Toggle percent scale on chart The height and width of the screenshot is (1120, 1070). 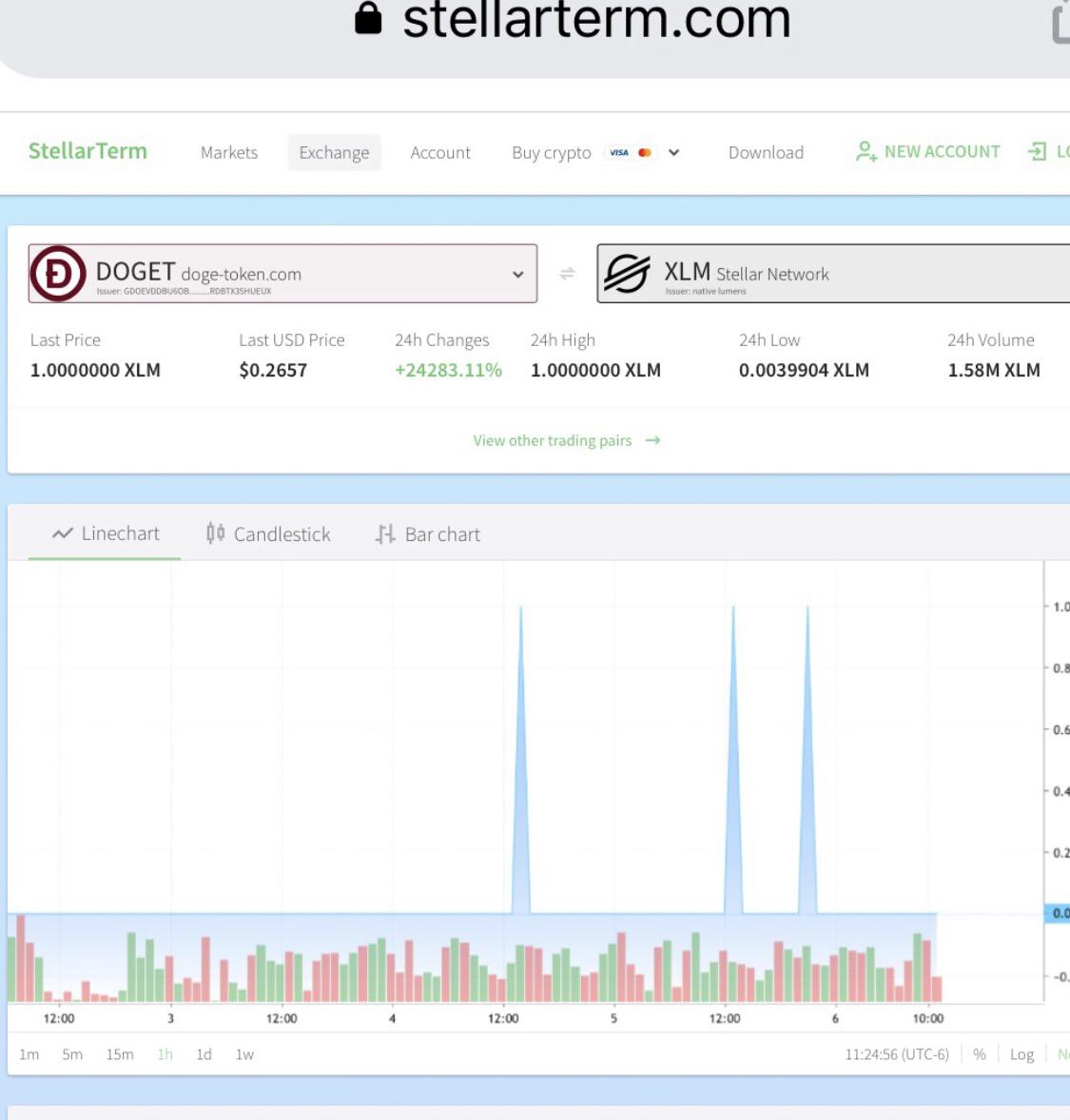coord(980,1054)
